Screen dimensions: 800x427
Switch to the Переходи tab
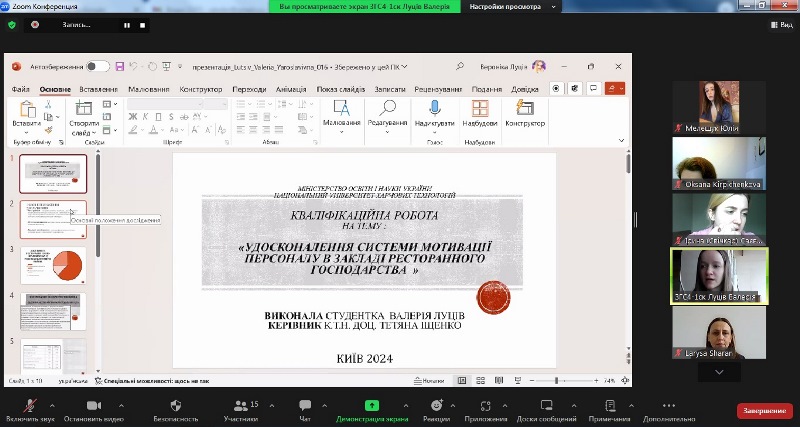[x=249, y=89]
